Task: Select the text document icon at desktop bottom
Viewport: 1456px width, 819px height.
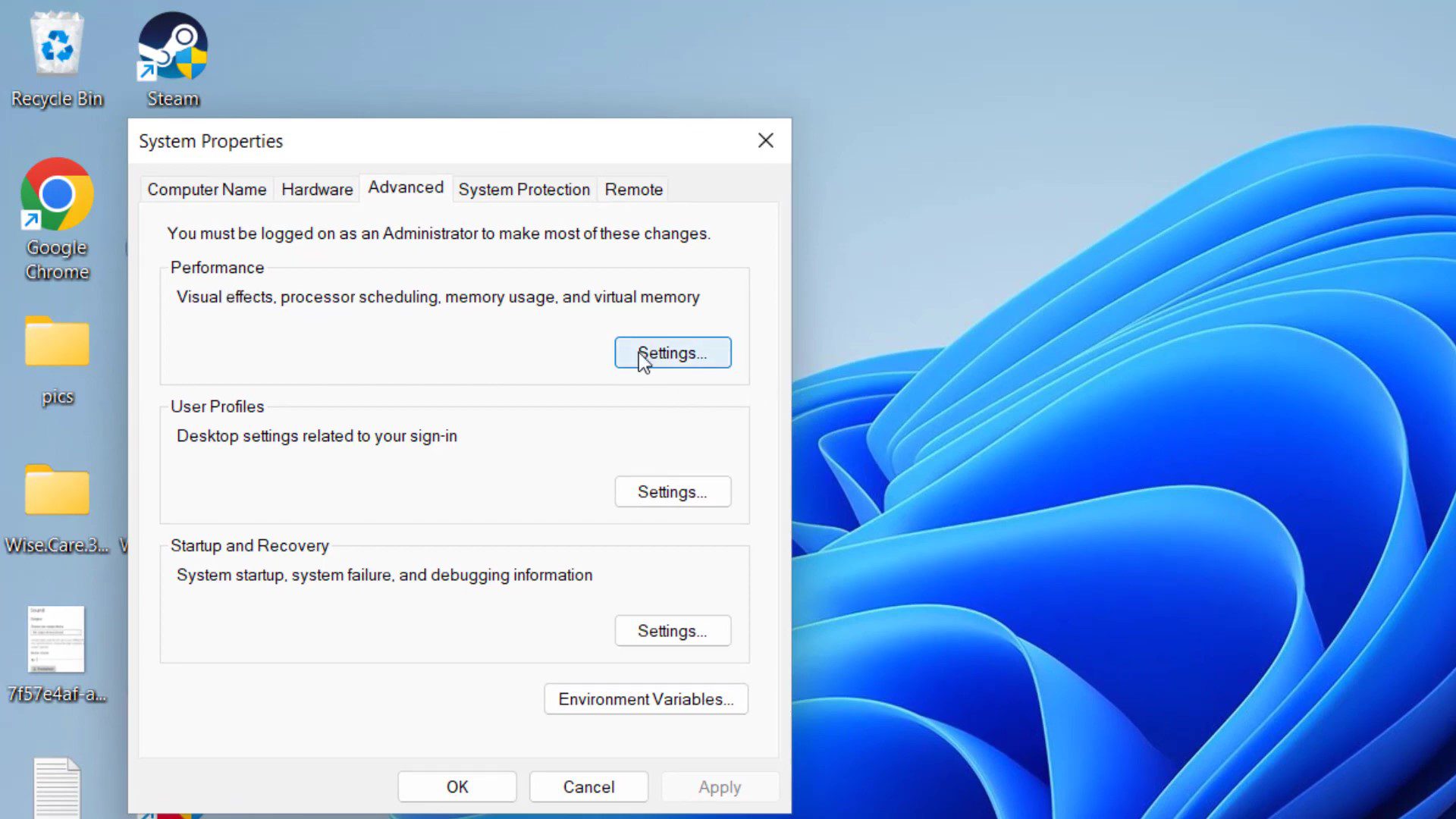Action: [x=57, y=787]
